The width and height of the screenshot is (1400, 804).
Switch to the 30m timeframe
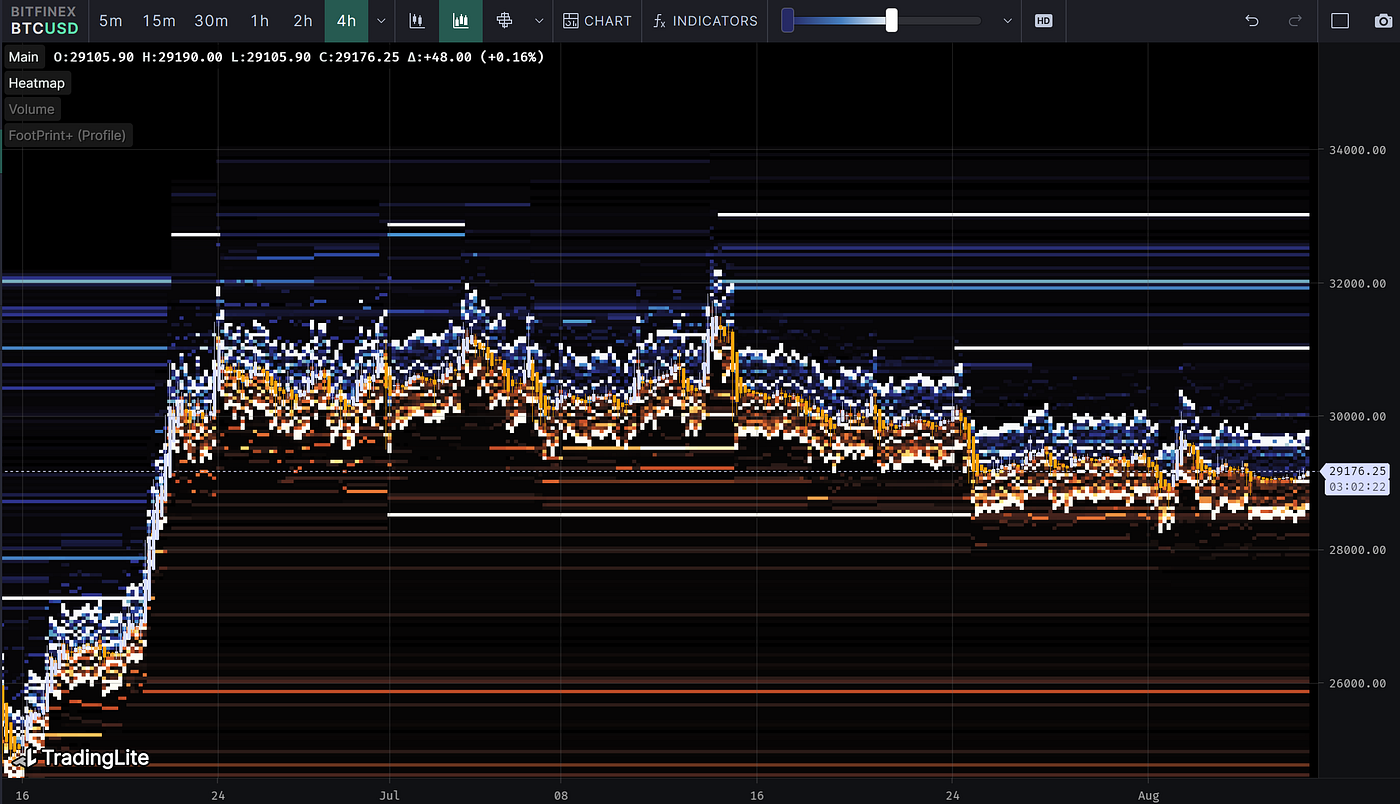point(211,20)
